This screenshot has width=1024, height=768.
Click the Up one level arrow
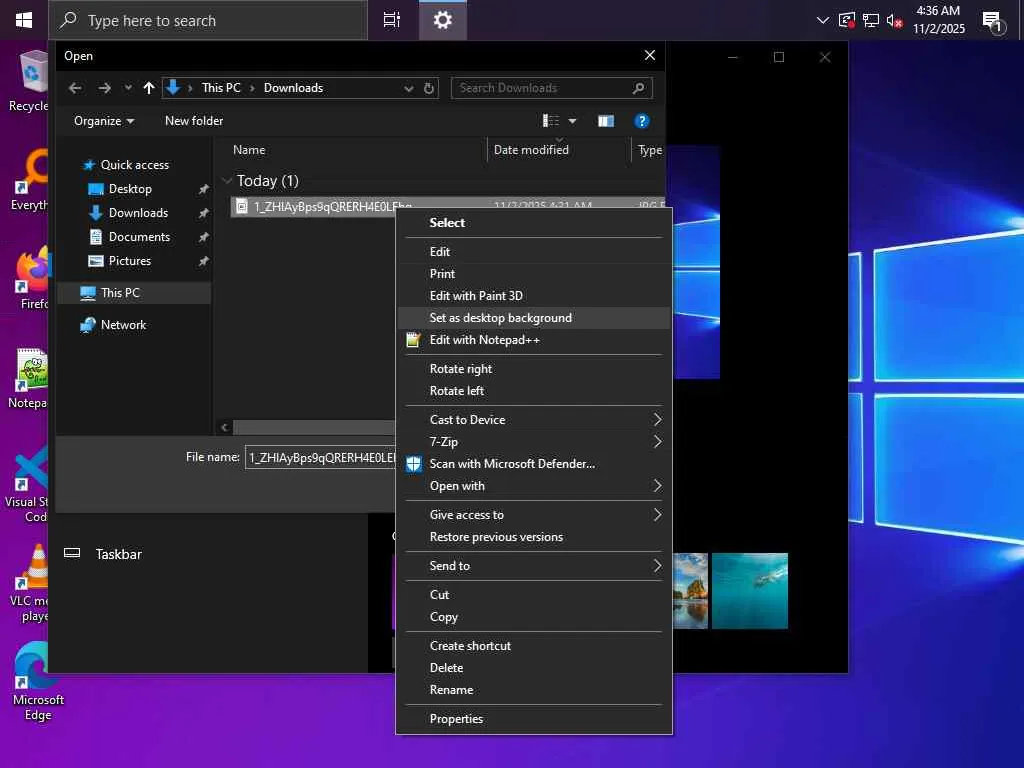(149, 88)
